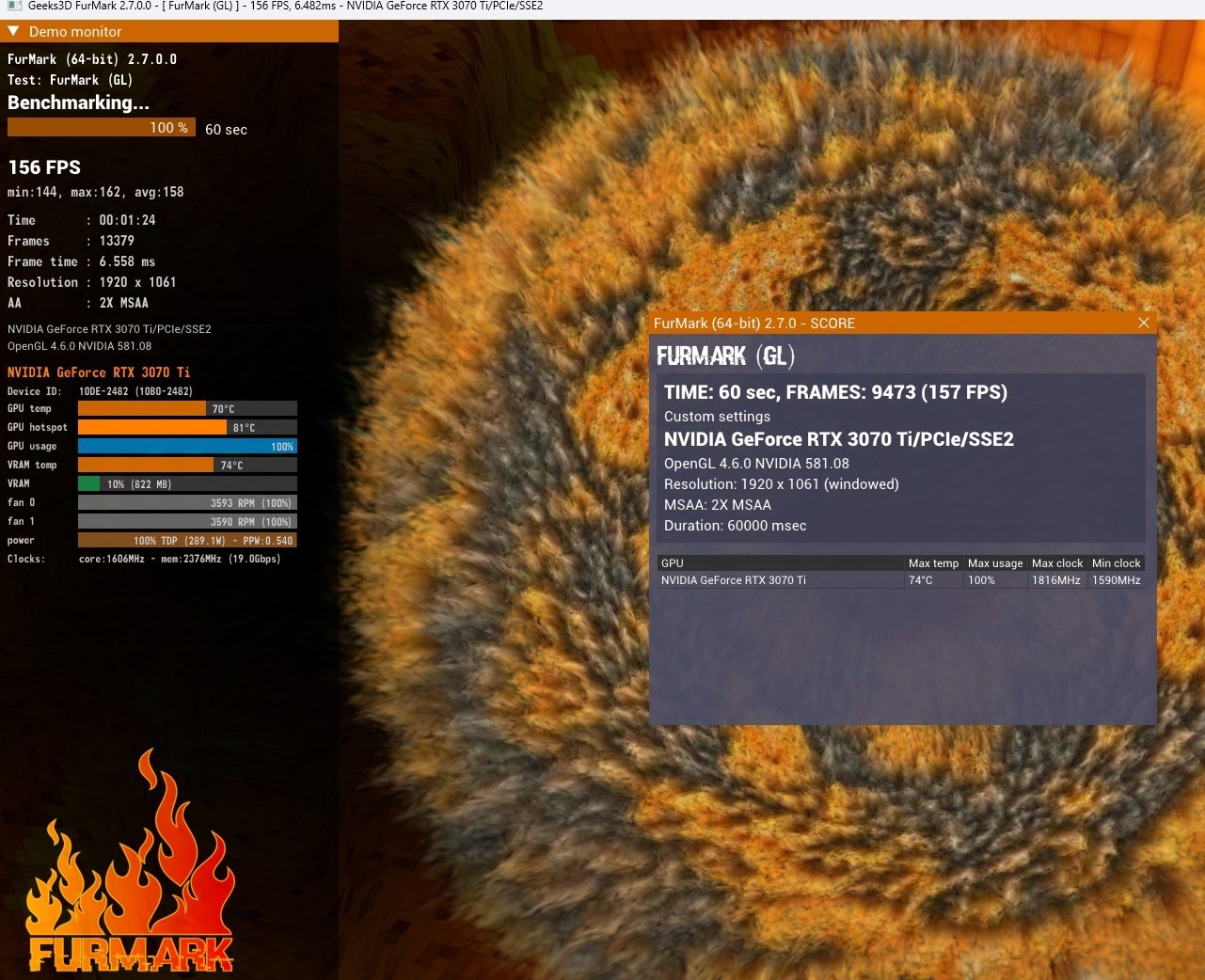Click the 'FurMark (64-bit) 2.7.0.0' version line
The image size is (1205, 980).
point(92,59)
